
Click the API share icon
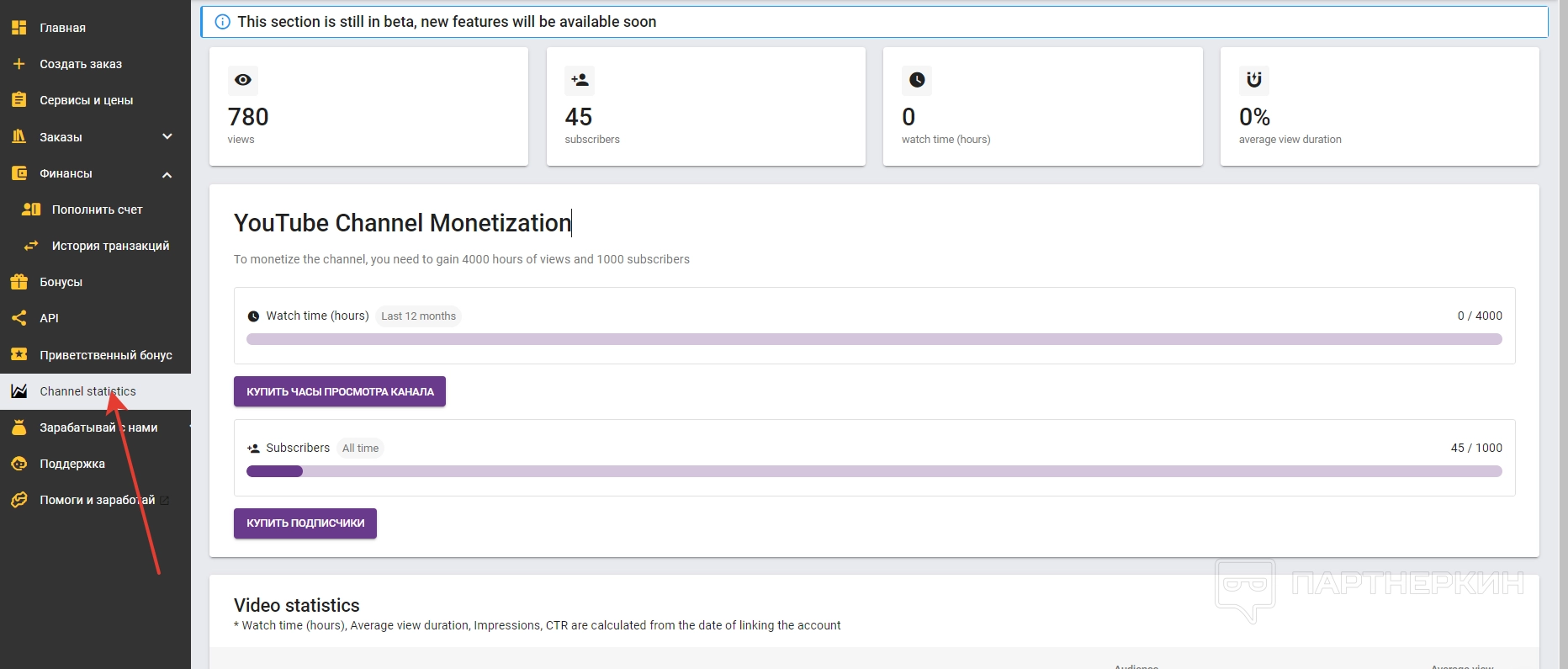point(19,318)
